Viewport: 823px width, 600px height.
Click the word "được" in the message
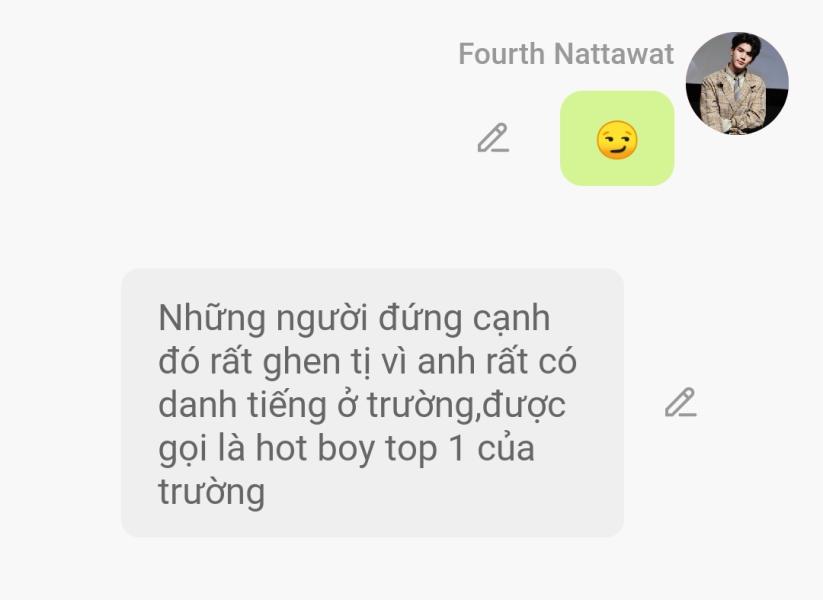(x=524, y=406)
